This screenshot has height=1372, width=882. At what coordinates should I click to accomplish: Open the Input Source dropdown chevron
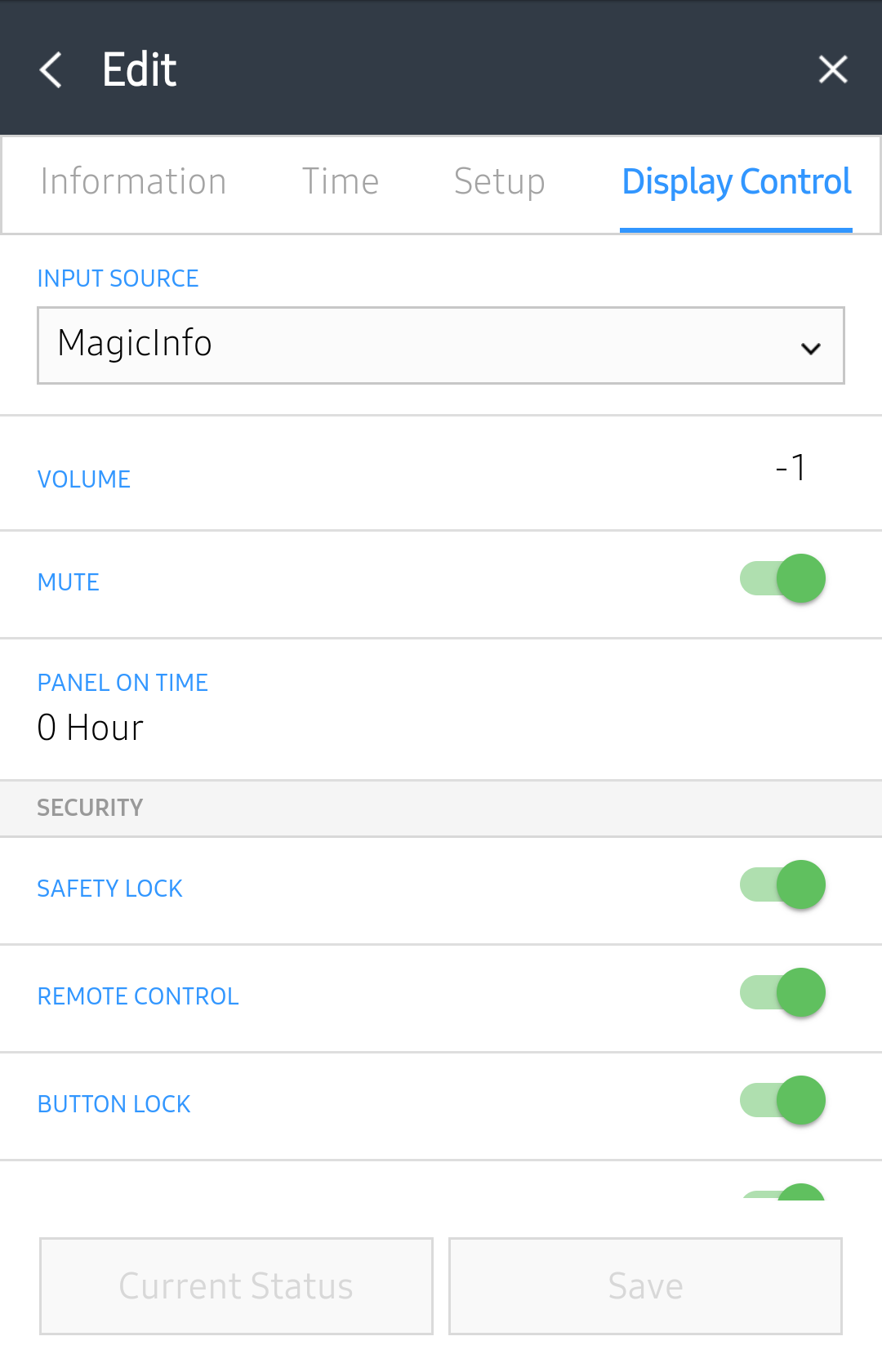click(x=811, y=347)
